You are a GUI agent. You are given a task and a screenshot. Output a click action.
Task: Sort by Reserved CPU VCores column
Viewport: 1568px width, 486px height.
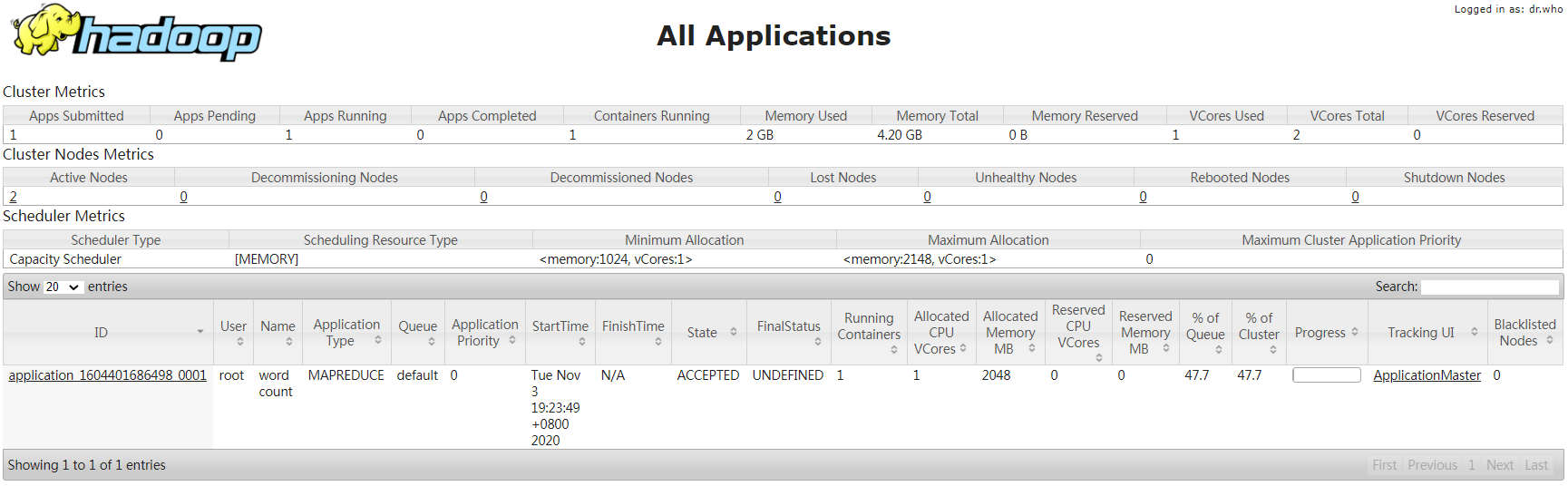pyautogui.click(x=1078, y=333)
